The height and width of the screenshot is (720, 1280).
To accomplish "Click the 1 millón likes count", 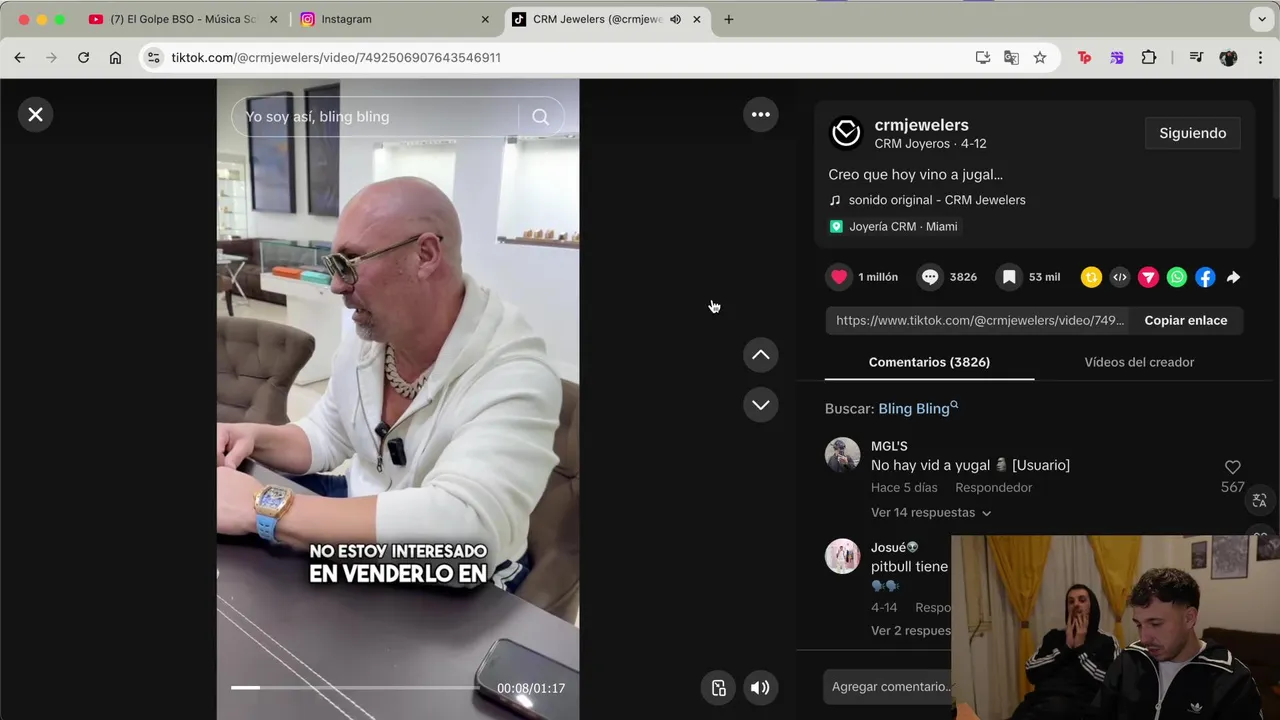I will (878, 277).
